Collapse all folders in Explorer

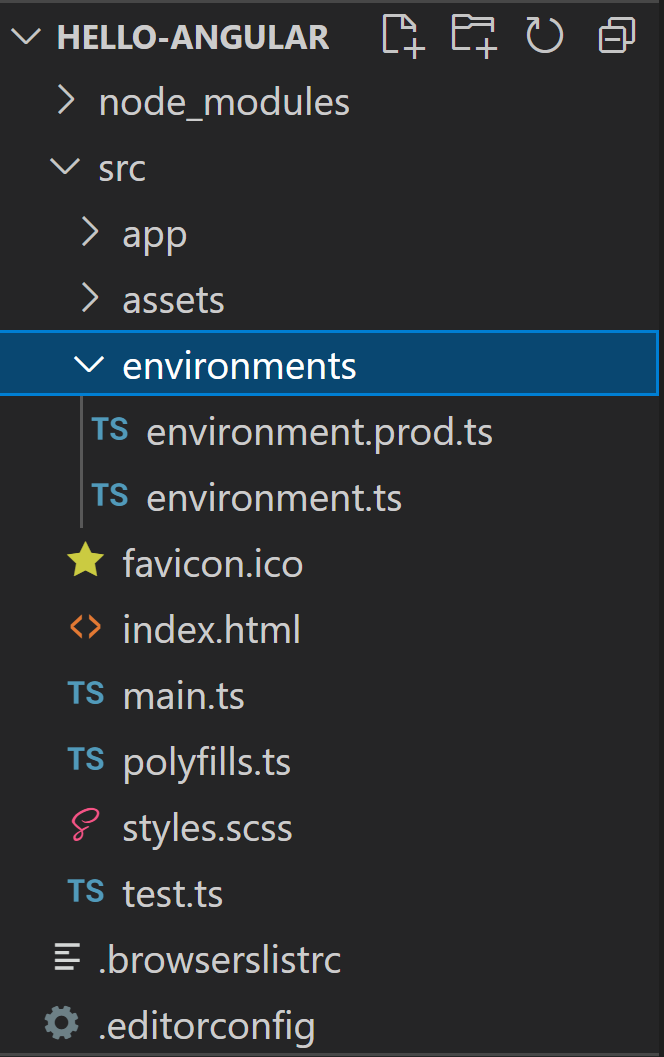point(617,36)
